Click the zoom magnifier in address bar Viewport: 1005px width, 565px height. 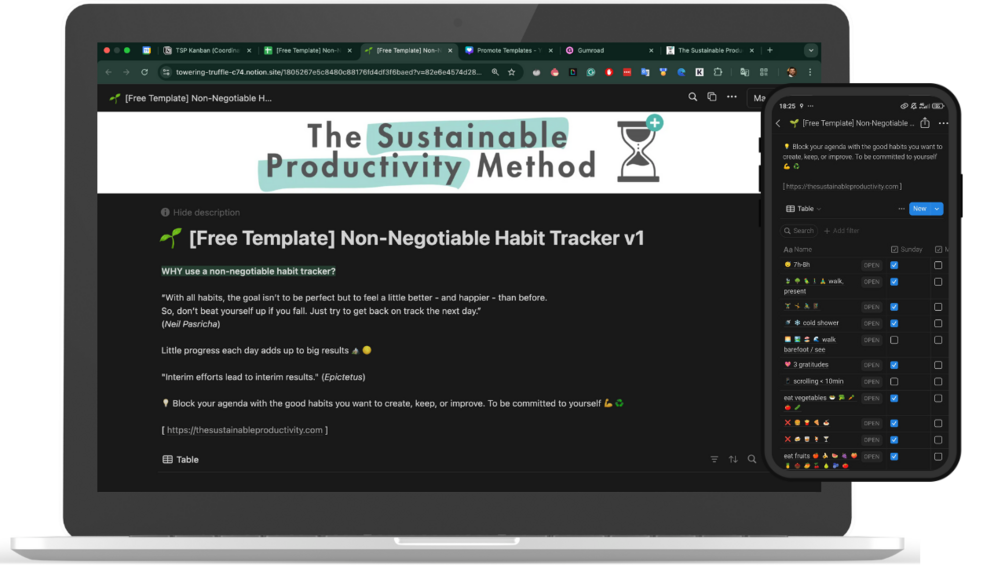[x=495, y=72]
